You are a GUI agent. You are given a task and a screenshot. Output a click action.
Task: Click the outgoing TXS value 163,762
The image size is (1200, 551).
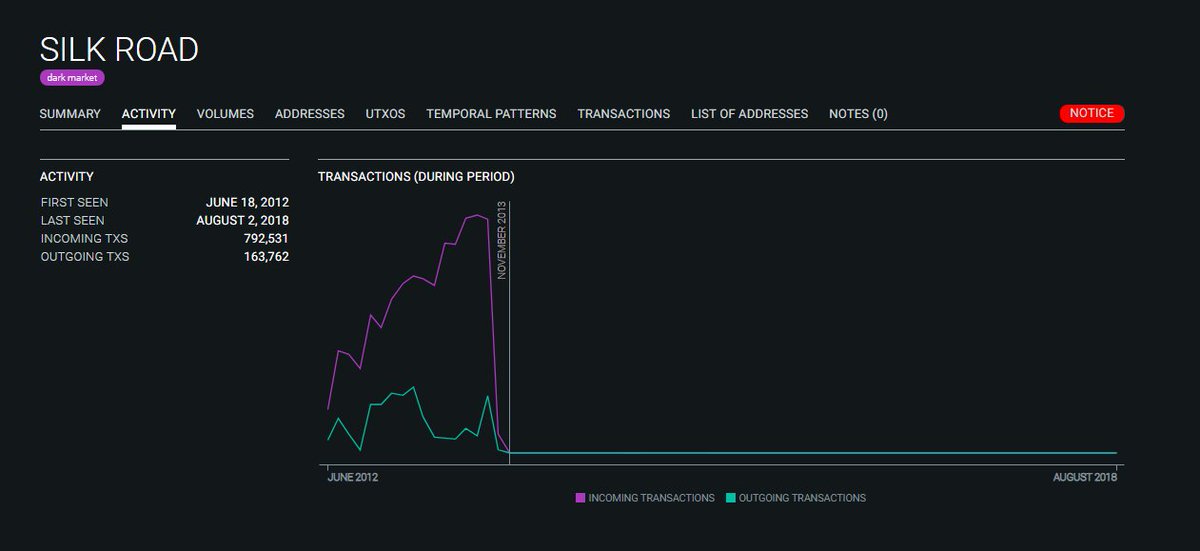[266, 257]
